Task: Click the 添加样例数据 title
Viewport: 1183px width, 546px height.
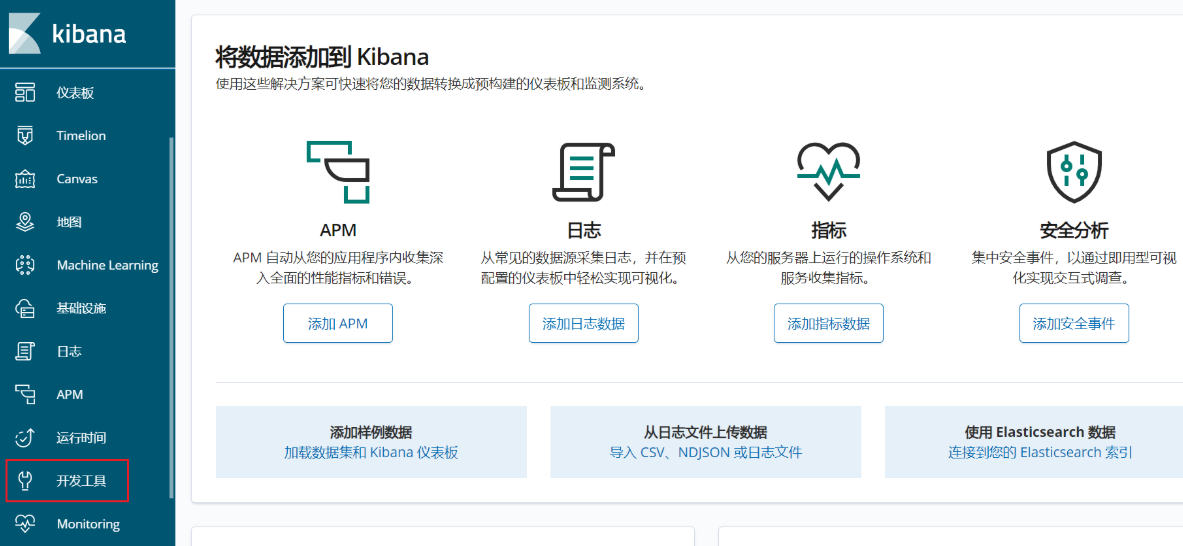Action: (x=371, y=432)
